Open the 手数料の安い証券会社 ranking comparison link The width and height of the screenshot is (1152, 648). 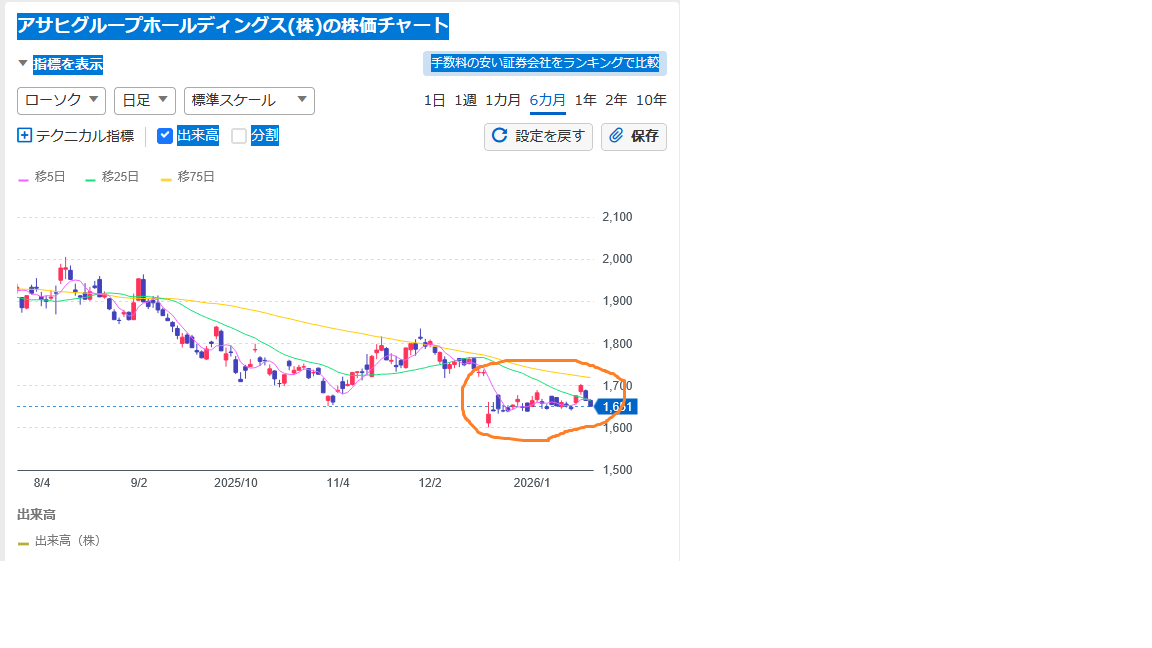click(545, 63)
